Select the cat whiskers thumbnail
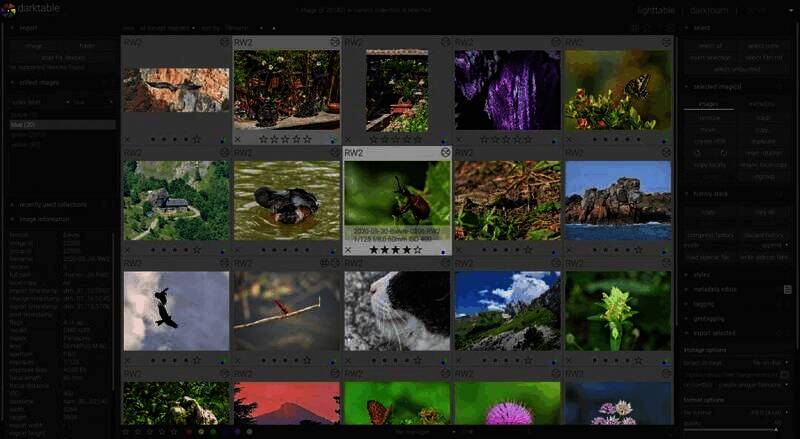800x439 pixels. (398, 310)
